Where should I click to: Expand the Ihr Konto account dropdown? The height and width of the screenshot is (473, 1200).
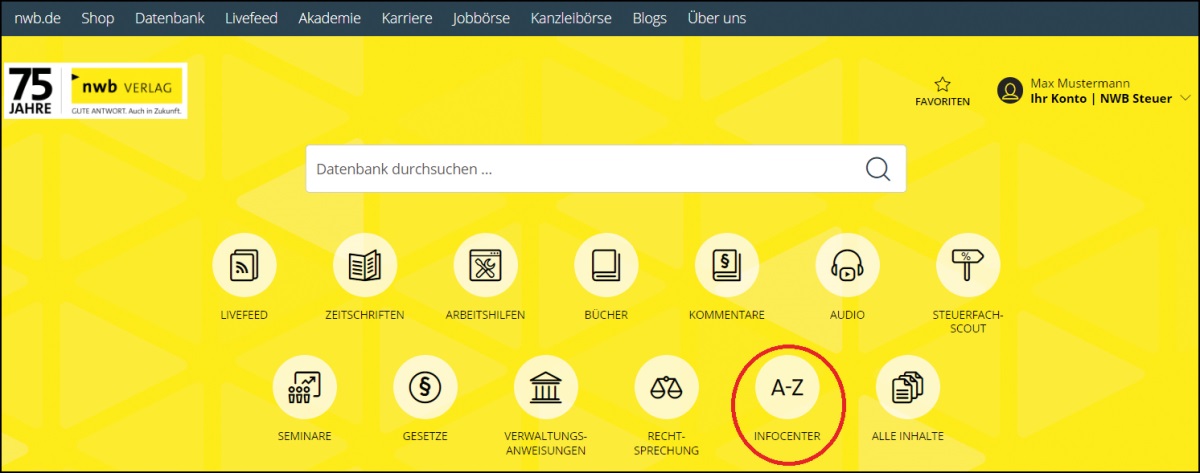click(x=1185, y=98)
